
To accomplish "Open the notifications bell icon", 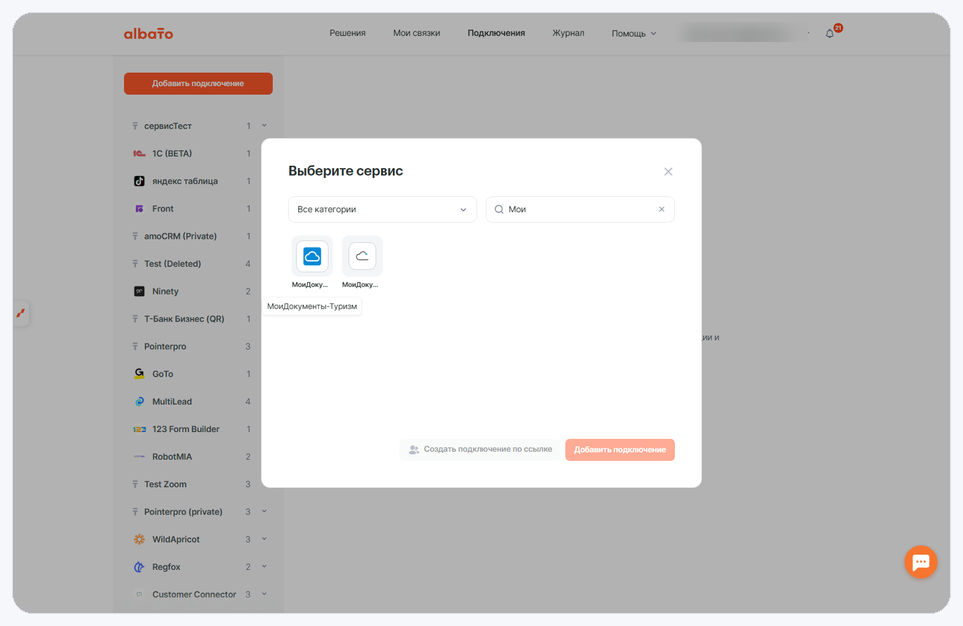I will 830,33.
